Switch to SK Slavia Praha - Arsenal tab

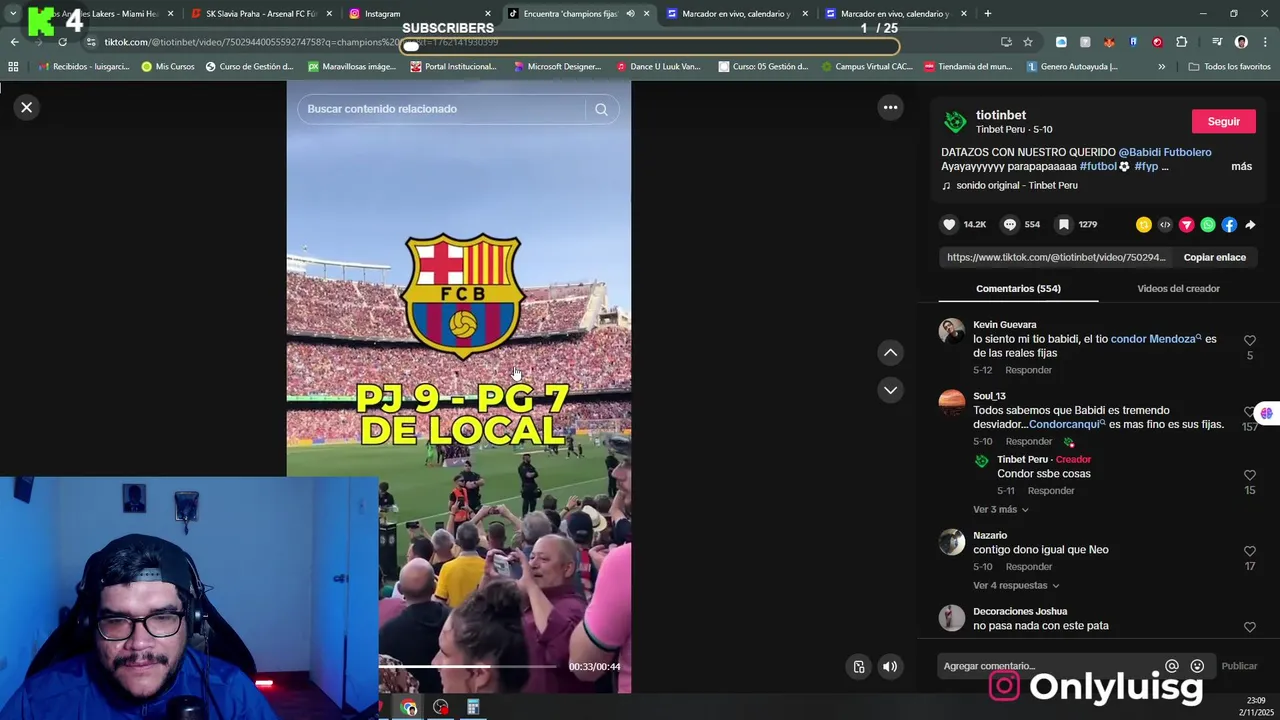click(261, 14)
